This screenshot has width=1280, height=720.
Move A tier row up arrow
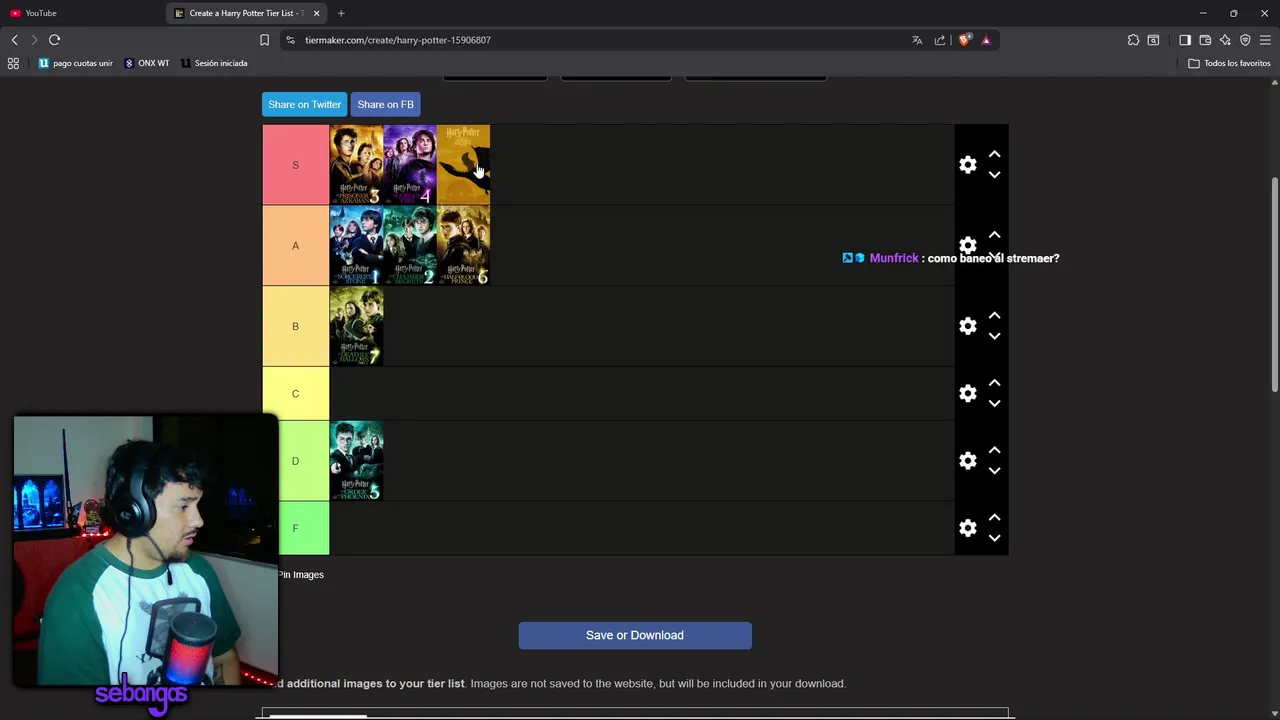994,235
